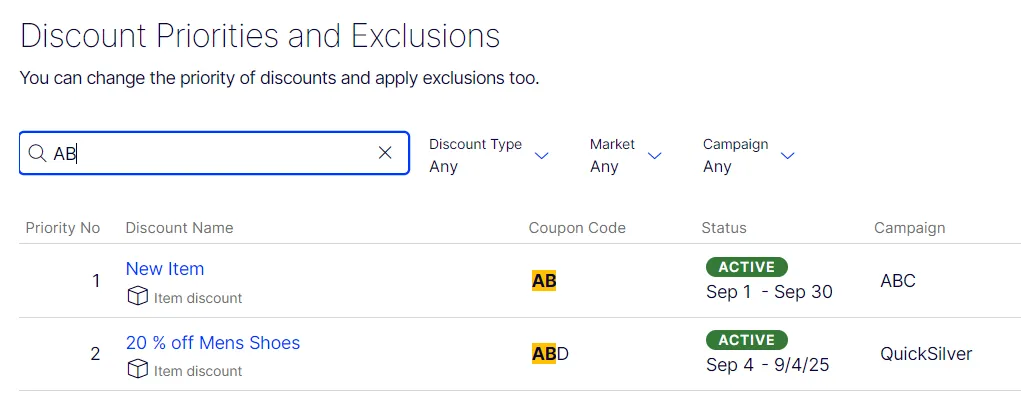
Task: Open the Market filter dropdown
Action: [625, 155]
